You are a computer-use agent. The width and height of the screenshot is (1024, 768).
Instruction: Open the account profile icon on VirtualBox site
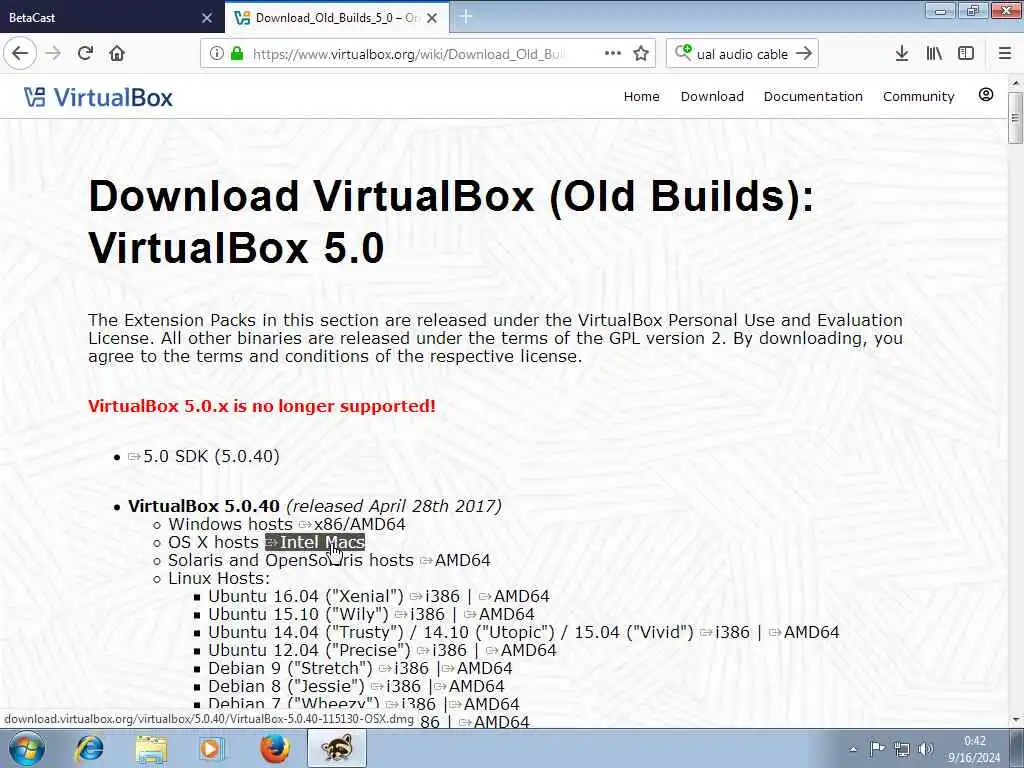point(985,95)
